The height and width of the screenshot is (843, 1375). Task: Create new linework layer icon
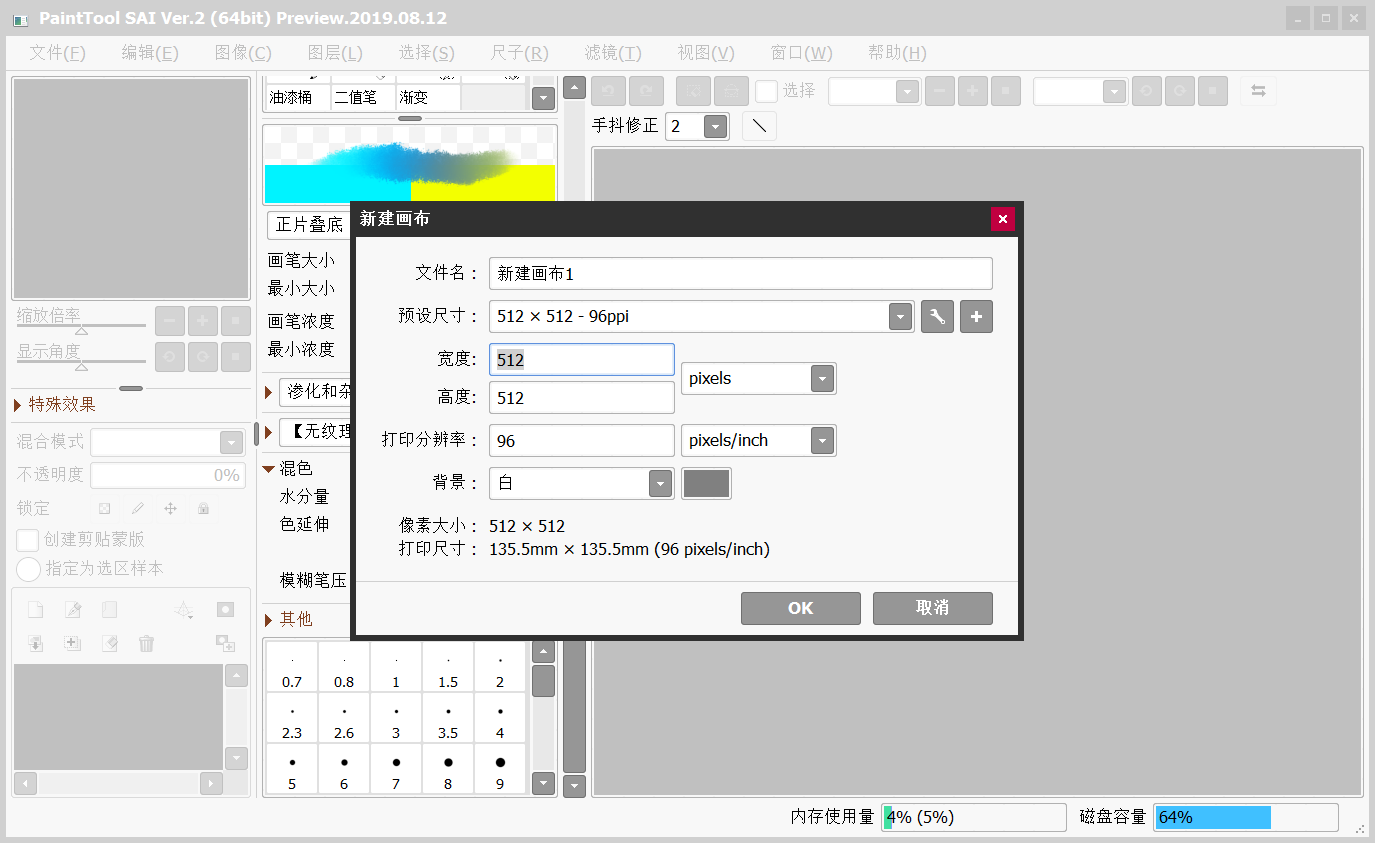tap(72, 610)
